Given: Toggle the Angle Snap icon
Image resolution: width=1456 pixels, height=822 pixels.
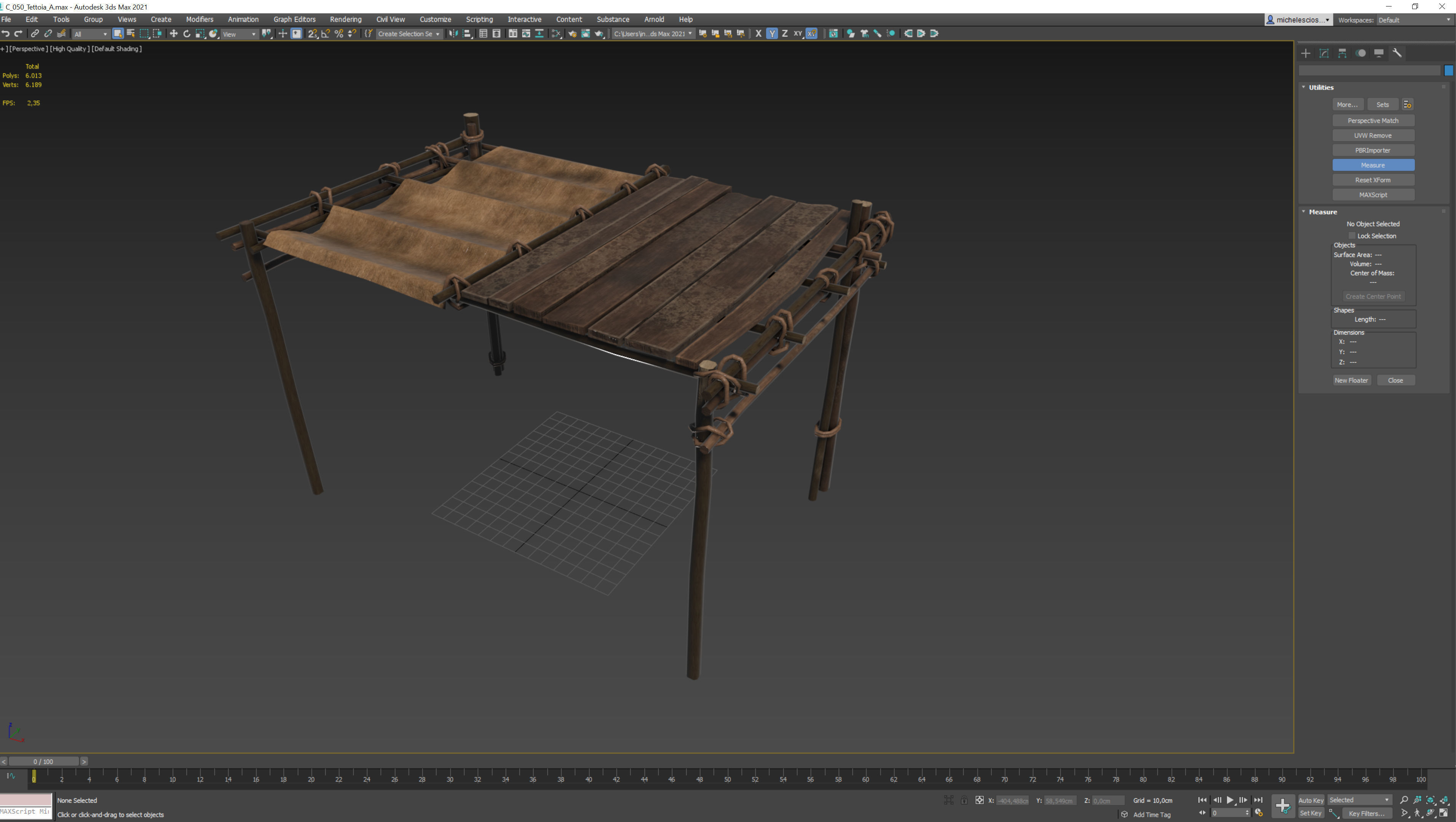Looking at the screenshot, I should pyautogui.click(x=326, y=34).
